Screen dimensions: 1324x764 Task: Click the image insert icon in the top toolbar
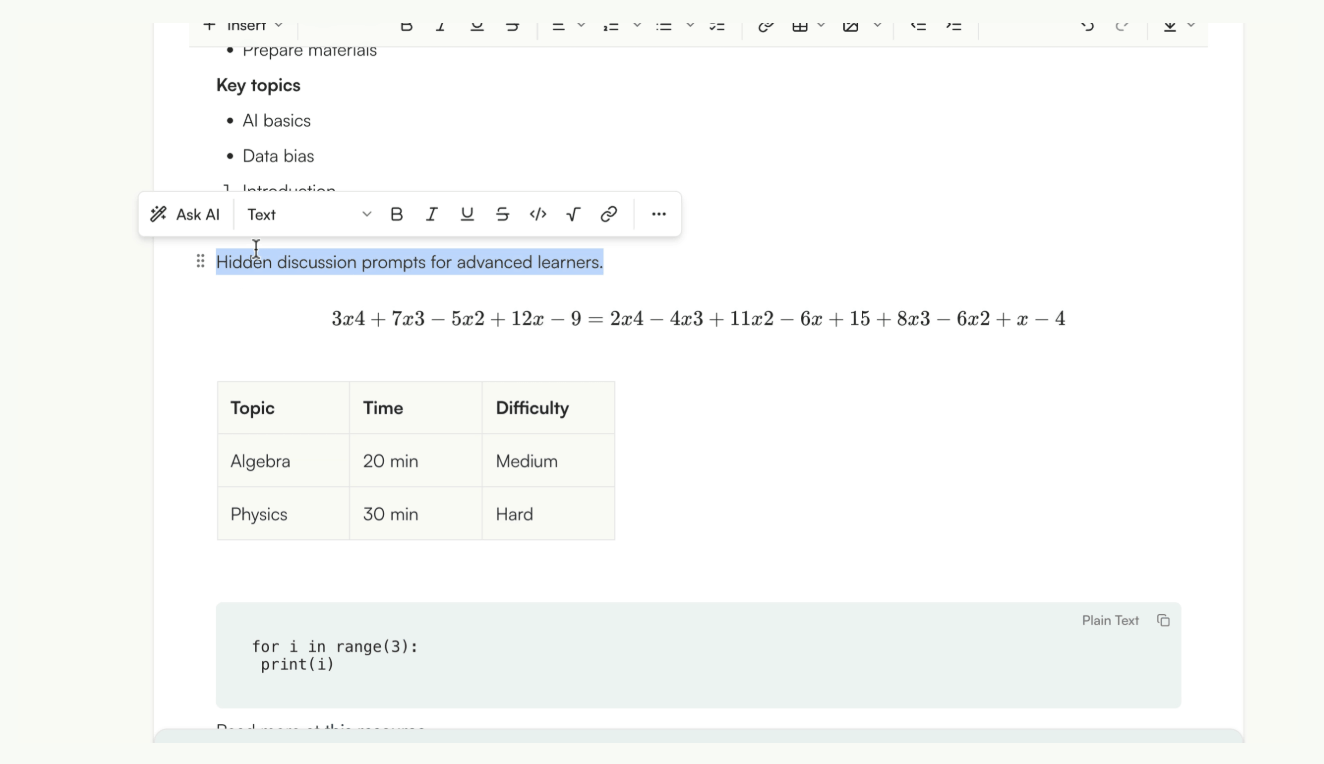click(852, 27)
